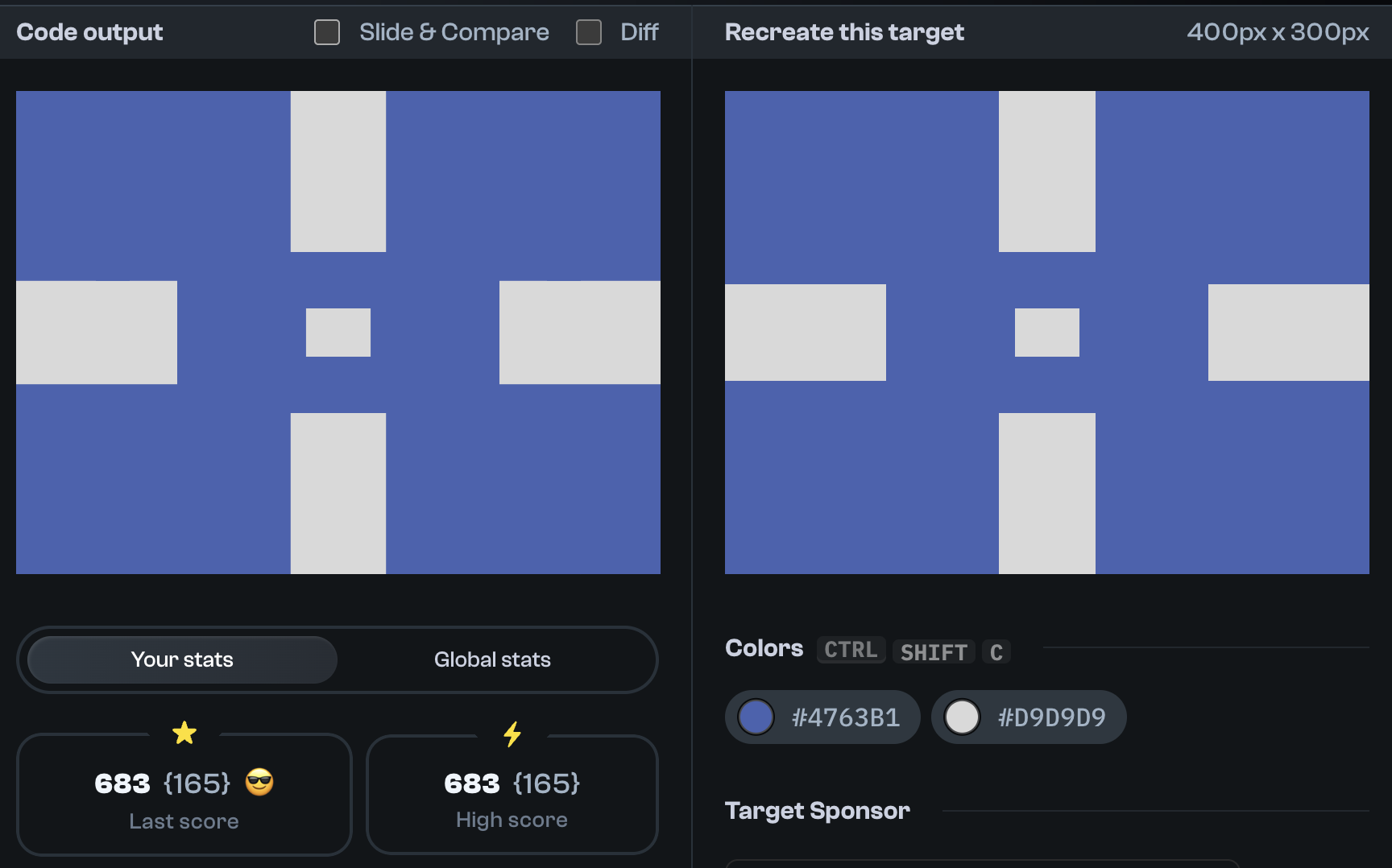Enable the Diff checkbox
1392x868 pixels.
pyautogui.click(x=588, y=32)
